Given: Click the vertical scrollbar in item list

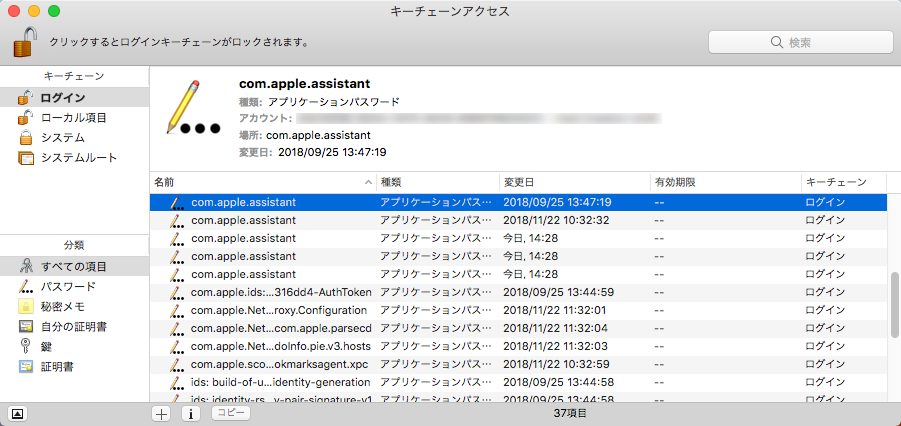Looking at the screenshot, I should (893, 305).
